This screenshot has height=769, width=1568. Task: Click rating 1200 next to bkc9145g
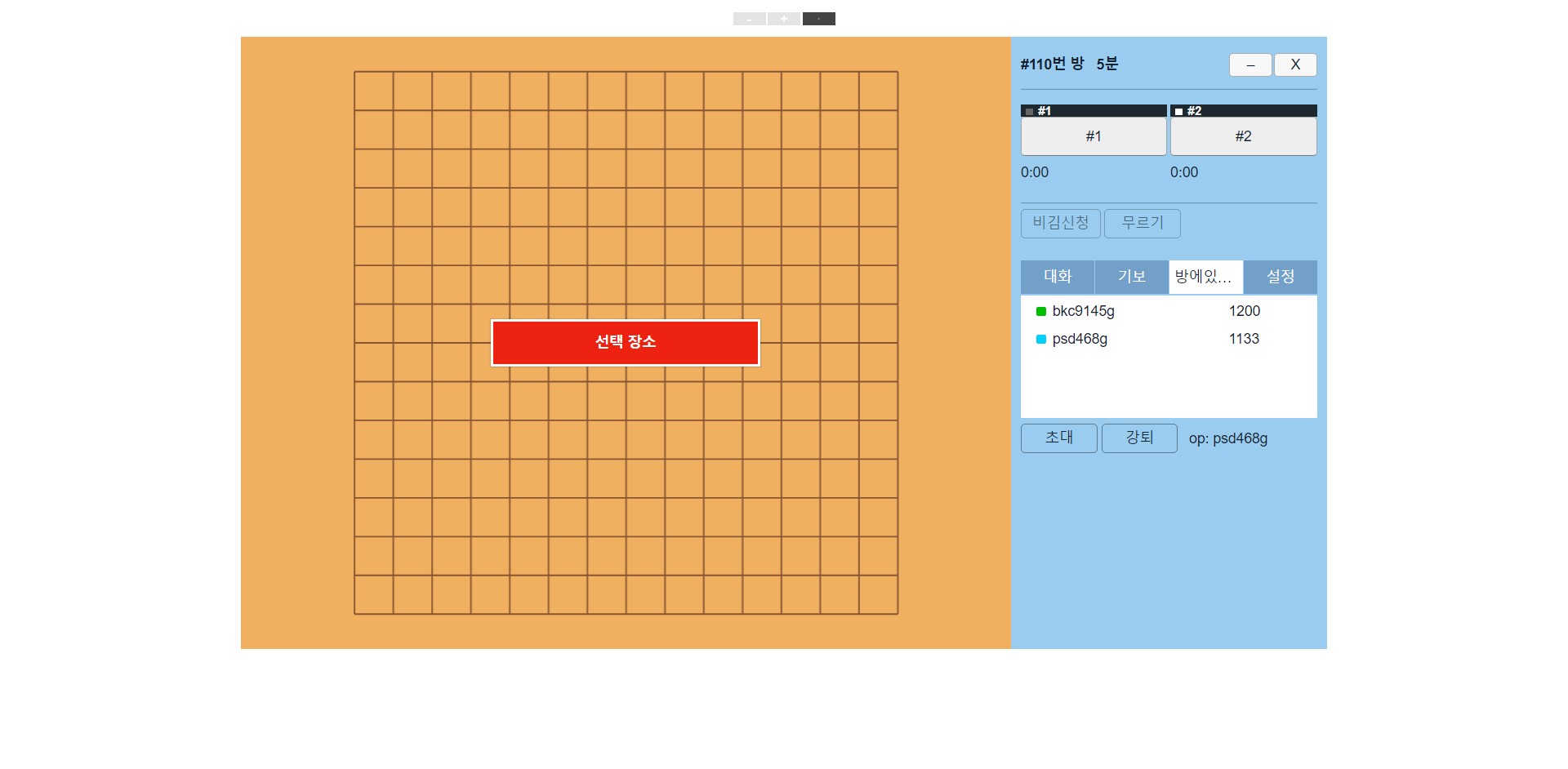click(1245, 311)
